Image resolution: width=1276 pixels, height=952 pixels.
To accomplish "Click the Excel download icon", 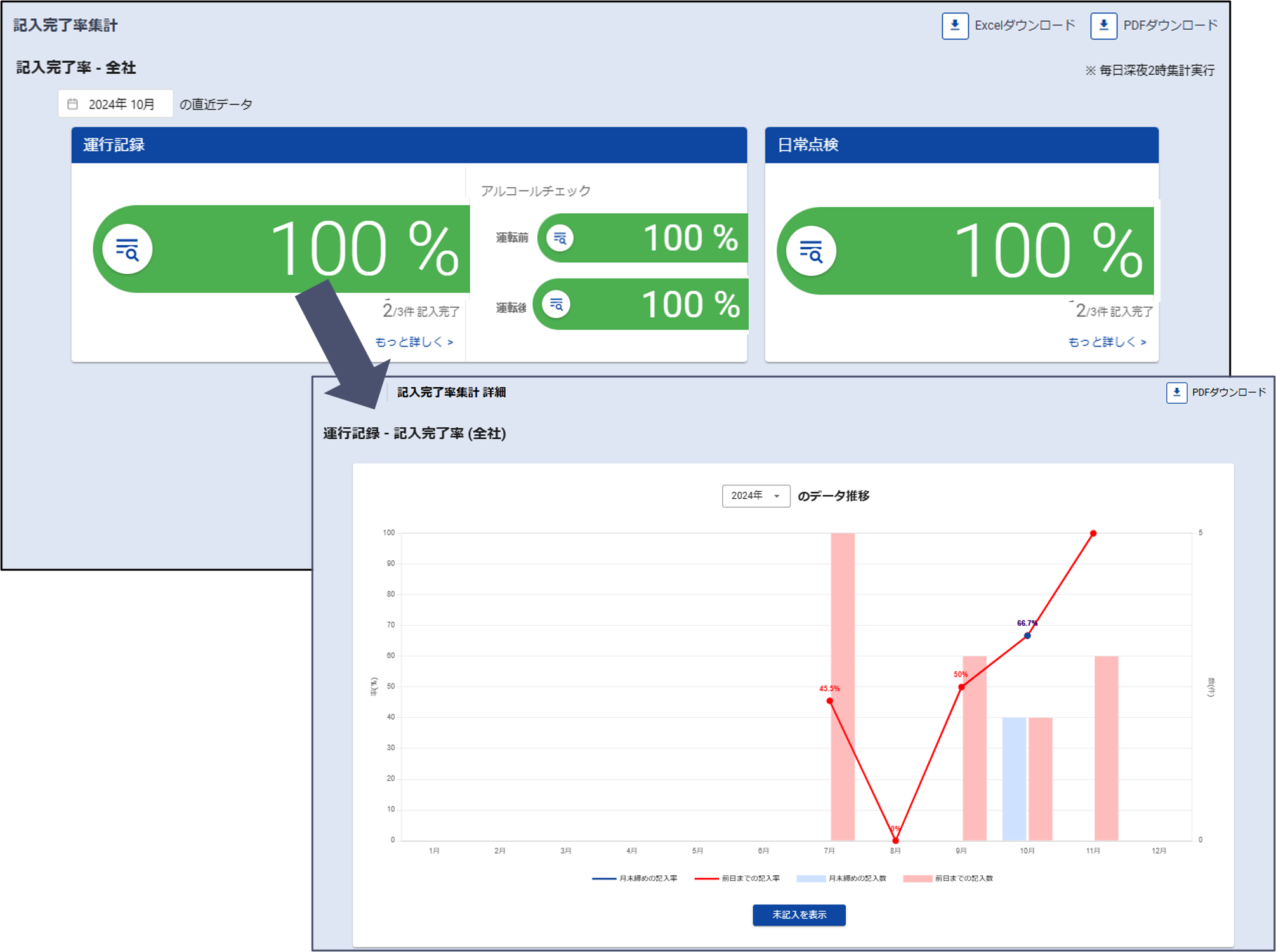I will pyautogui.click(x=954, y=25).
